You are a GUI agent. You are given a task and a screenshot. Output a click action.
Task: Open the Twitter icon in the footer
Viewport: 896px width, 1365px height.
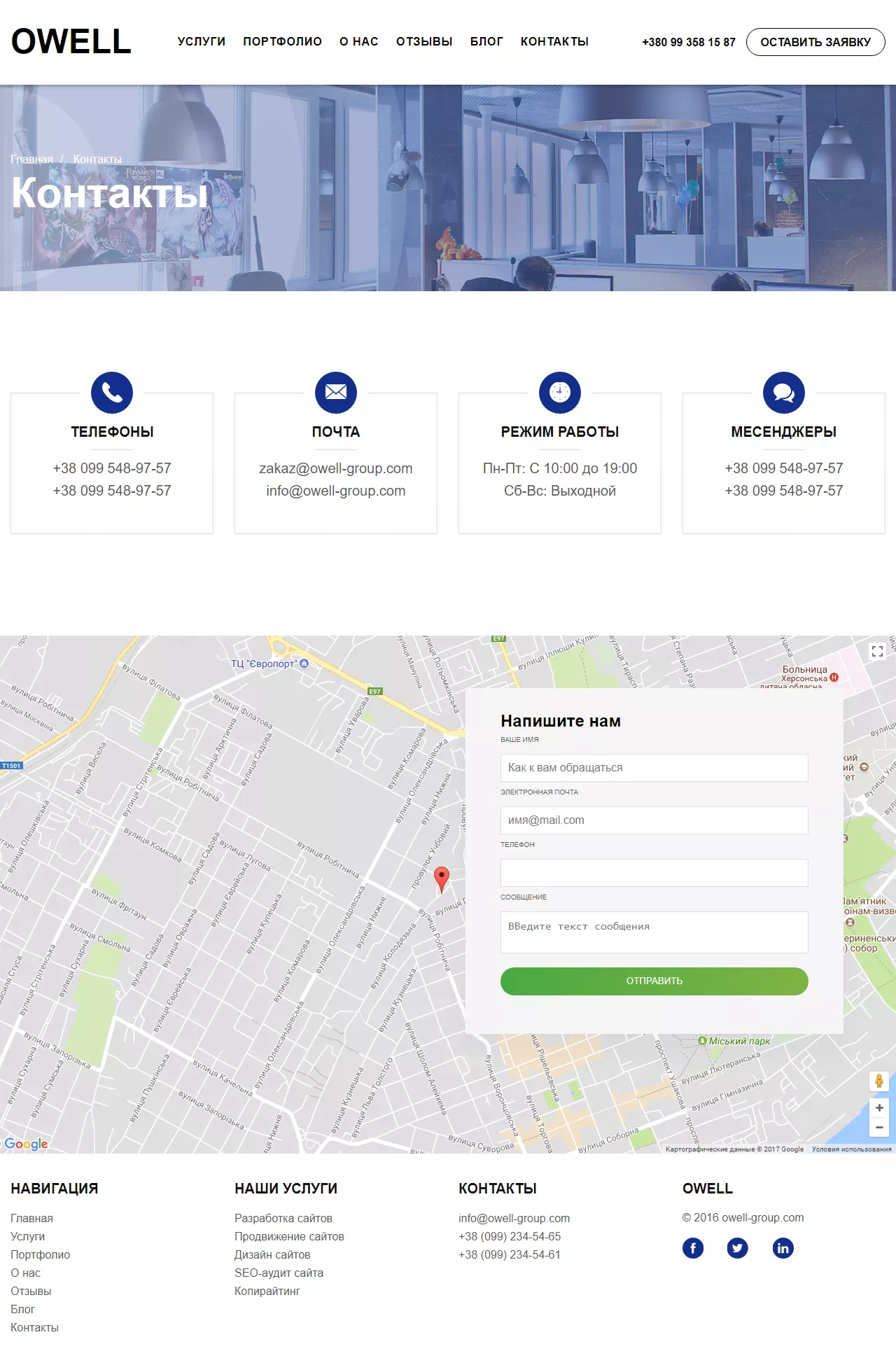pyautogui.click(x=738, y=1248)
